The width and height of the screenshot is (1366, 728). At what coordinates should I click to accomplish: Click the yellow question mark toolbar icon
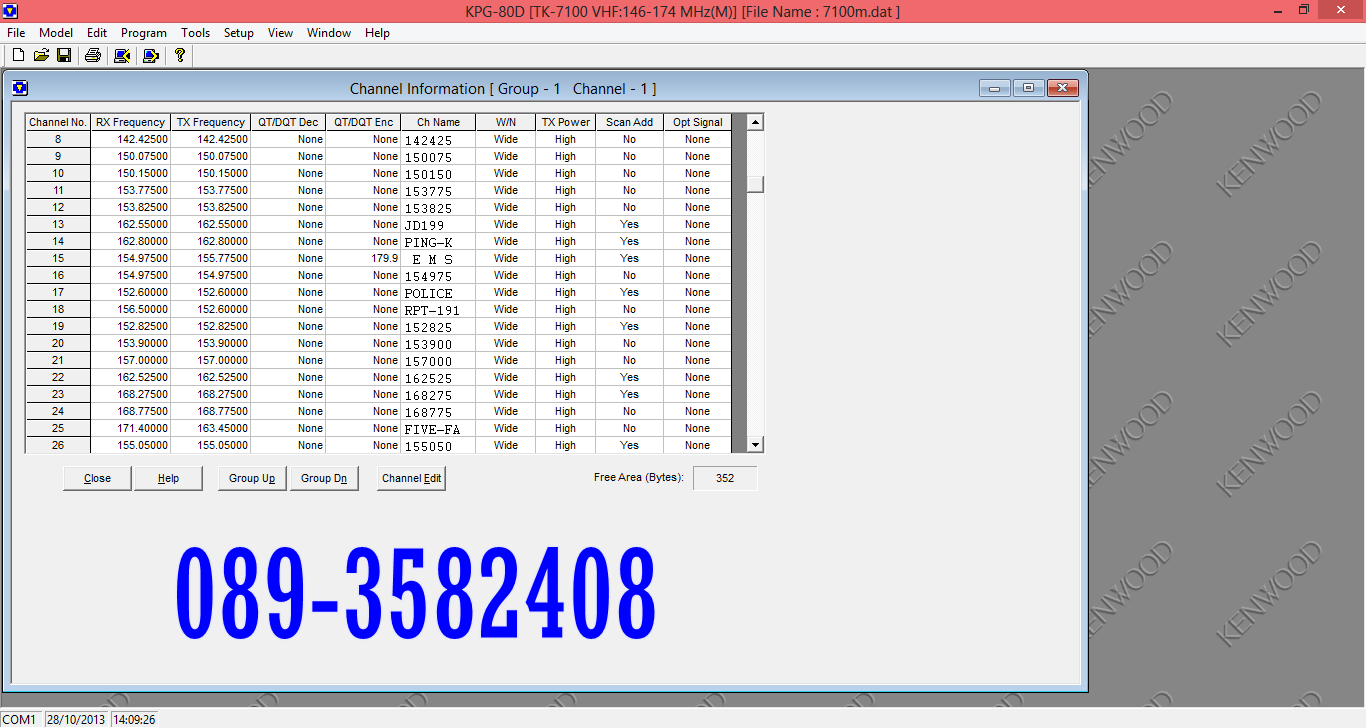pos(180,55)
